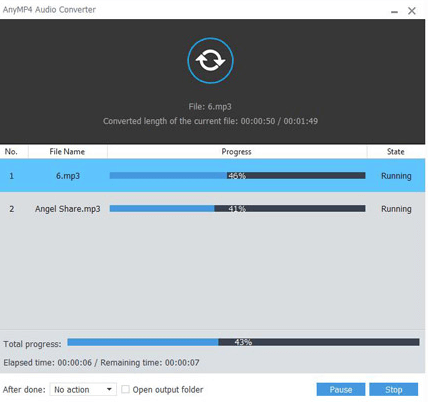Click the Running state of 6.mp3
This screenshot has width=428, height=402.
[396, 176]
